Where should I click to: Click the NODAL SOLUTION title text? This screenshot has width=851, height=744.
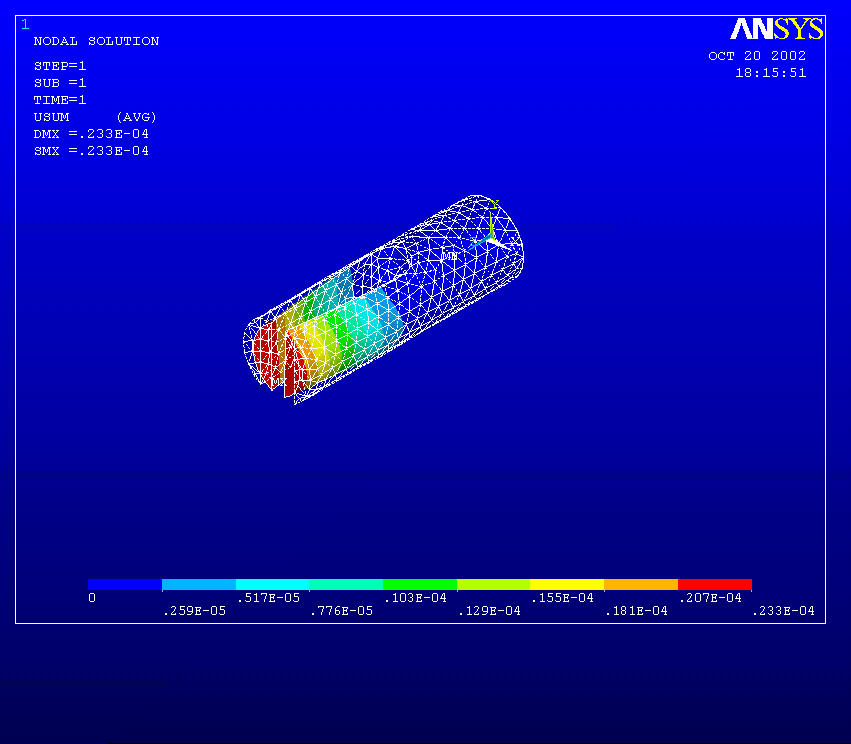point(96,41)
